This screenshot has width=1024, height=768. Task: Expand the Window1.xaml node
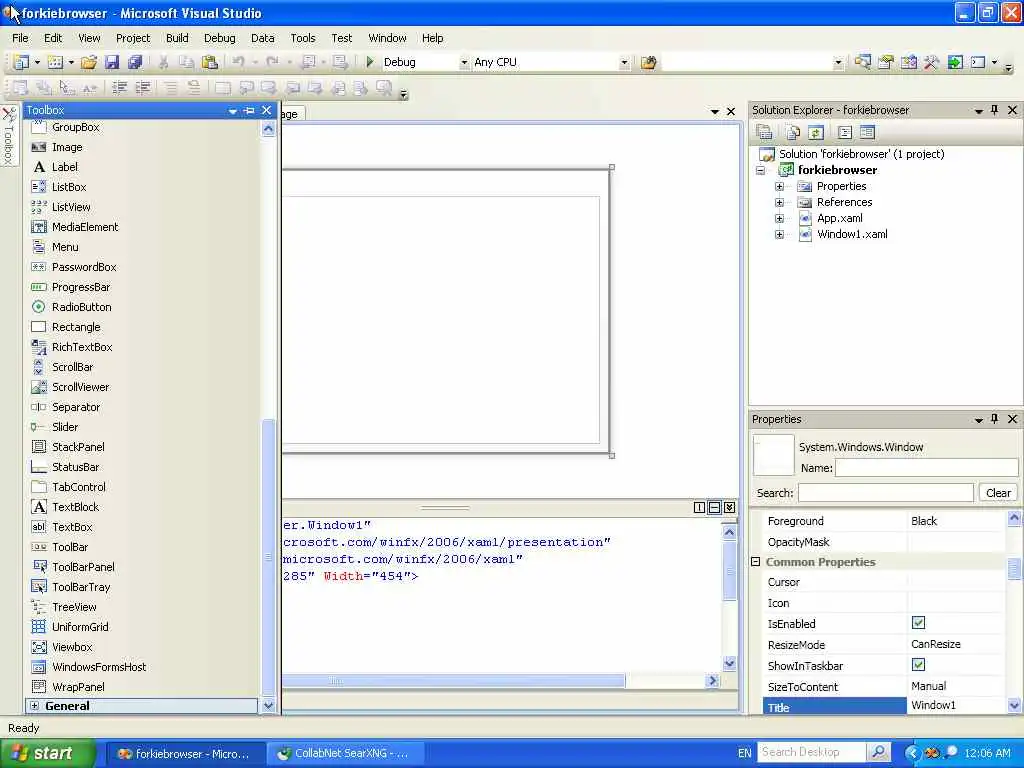click(x=779, y=234)
